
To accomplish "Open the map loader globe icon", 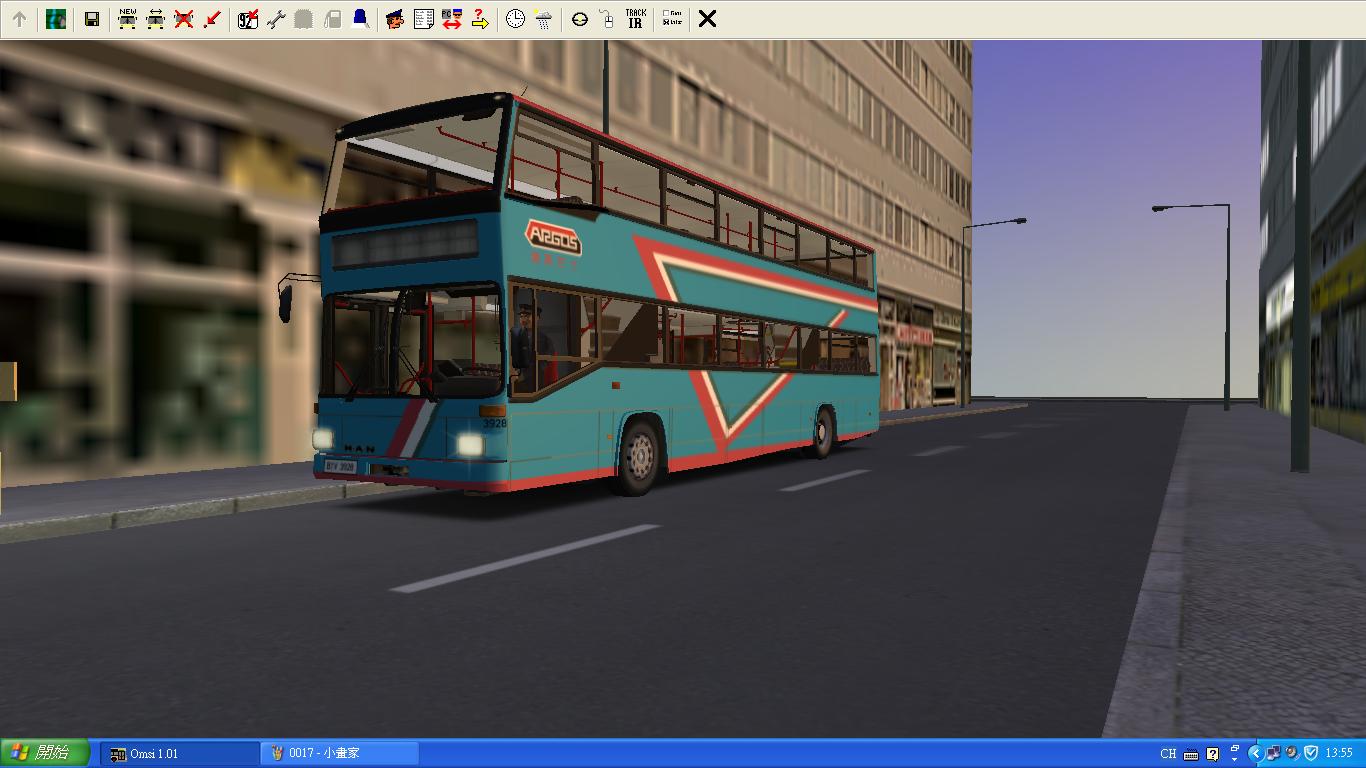I will pos(56,19).
